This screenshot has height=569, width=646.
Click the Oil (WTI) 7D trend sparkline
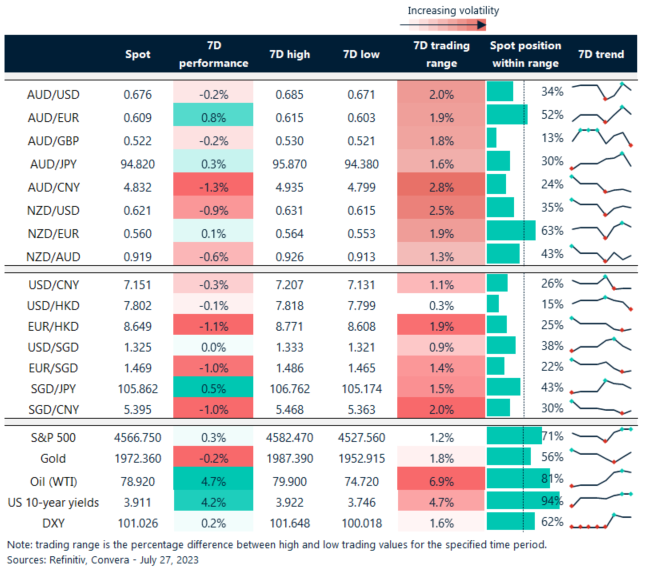pyautogui.click(x=602, y=479)
